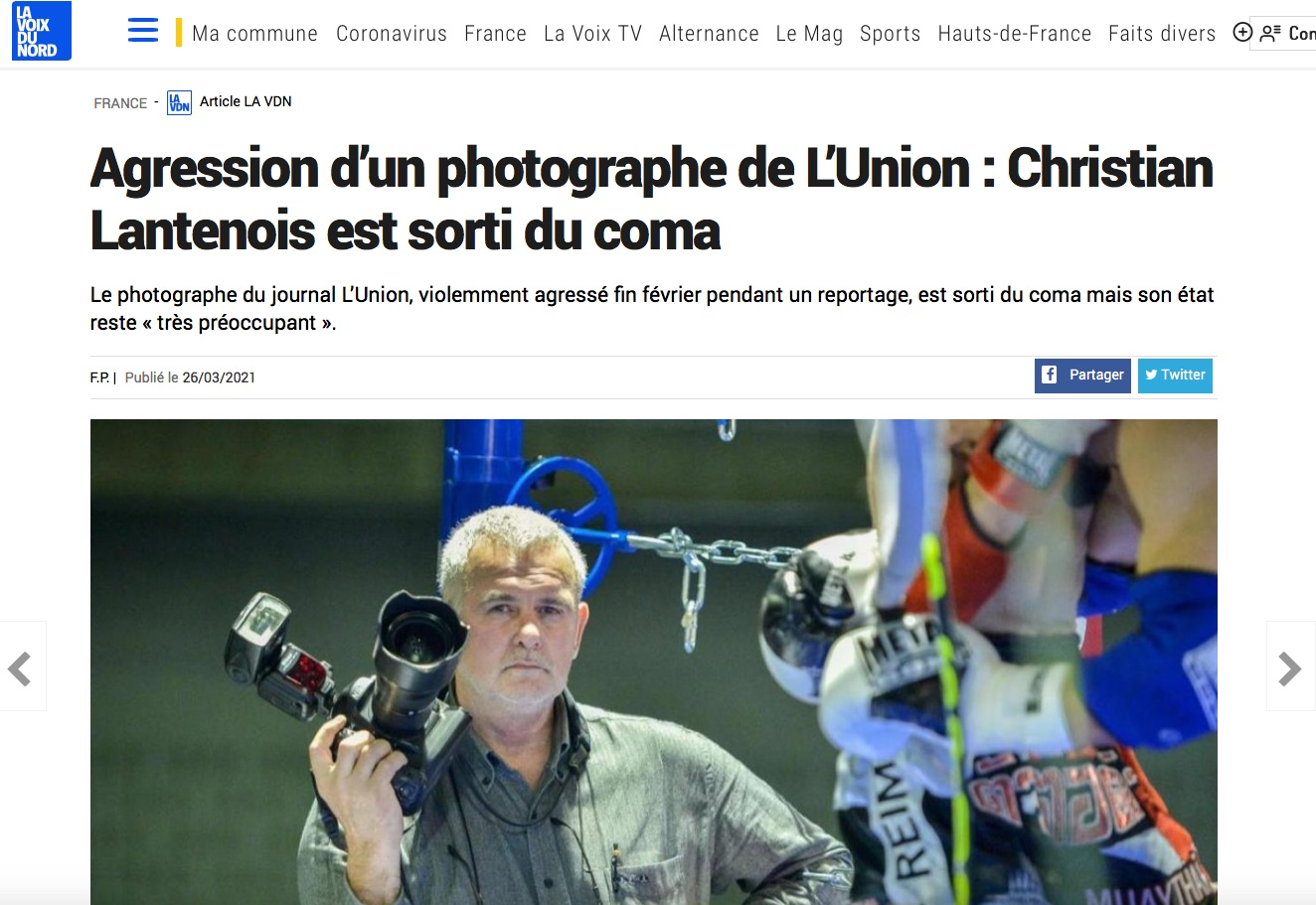The width and height of the screenshot is (1316, 905).
Task: Click the circled plus more-sections icon
Action: (1241, 32)
